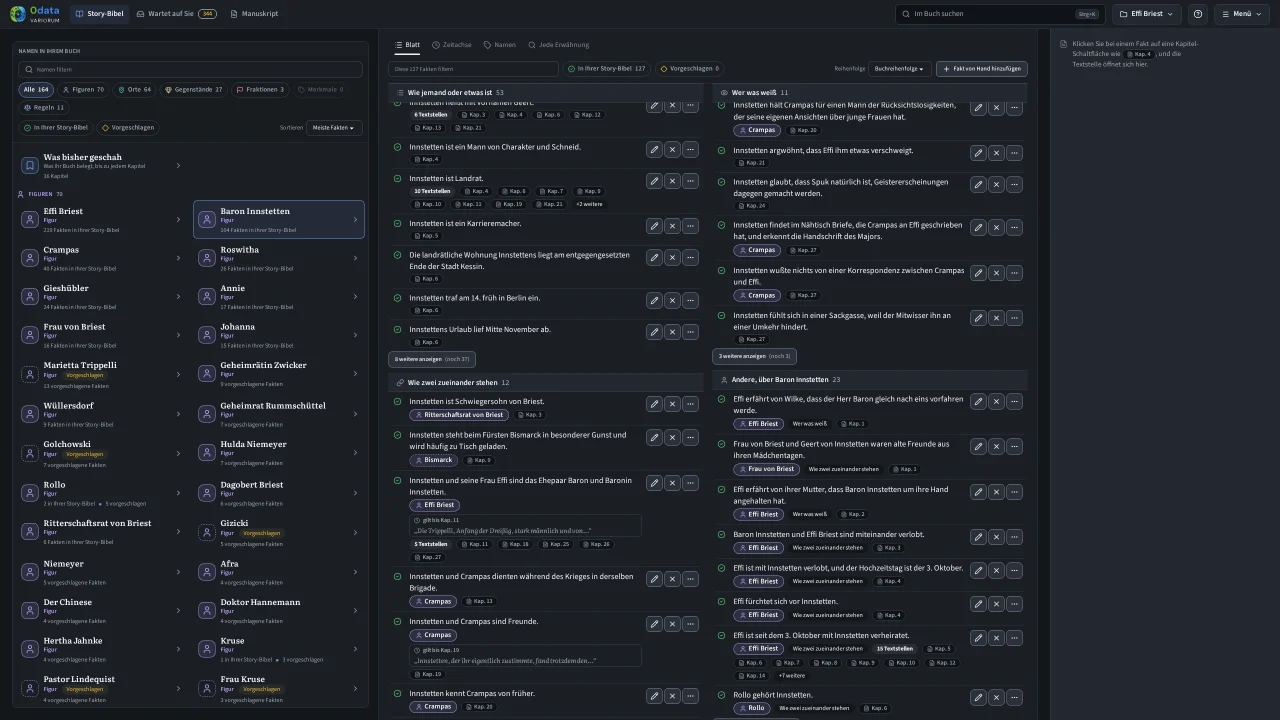Open the Menü dropdown
This screenshot has width=1280, height=720.
click(x=1242, y=14)
